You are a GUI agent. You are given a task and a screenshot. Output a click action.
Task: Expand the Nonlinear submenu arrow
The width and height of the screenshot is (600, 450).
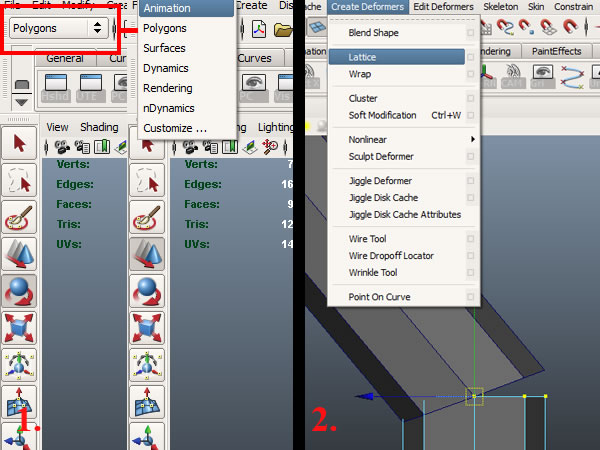(x=473, y=139)
